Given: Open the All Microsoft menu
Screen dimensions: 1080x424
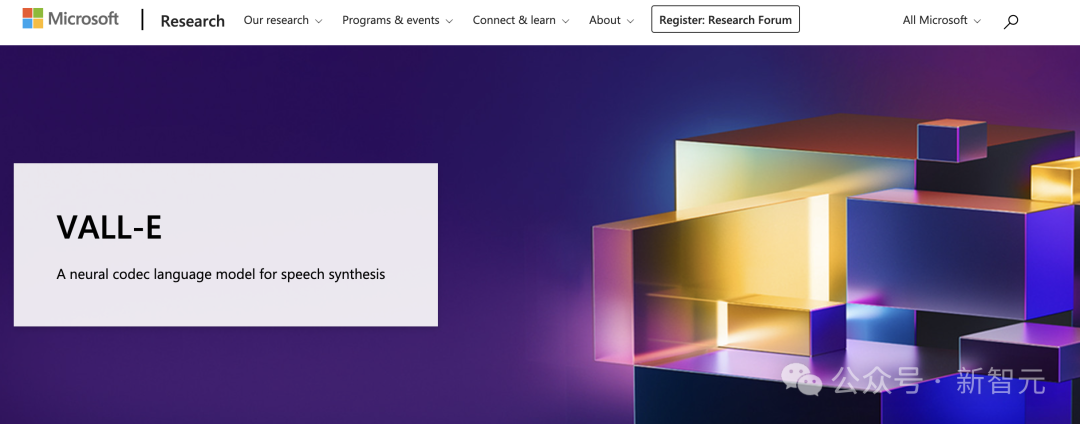Looking at the screenshot, I should (x=942, y=20).
